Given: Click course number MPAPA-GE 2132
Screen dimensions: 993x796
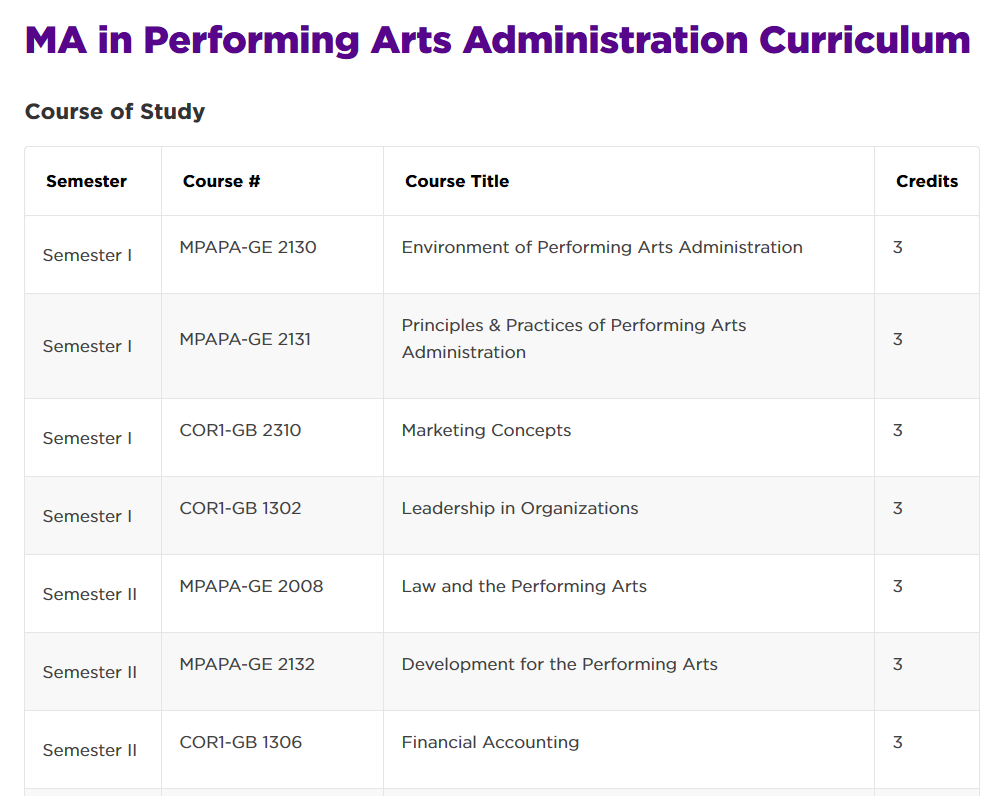Looking at the screenshot, I should click(x=247, y=664).
